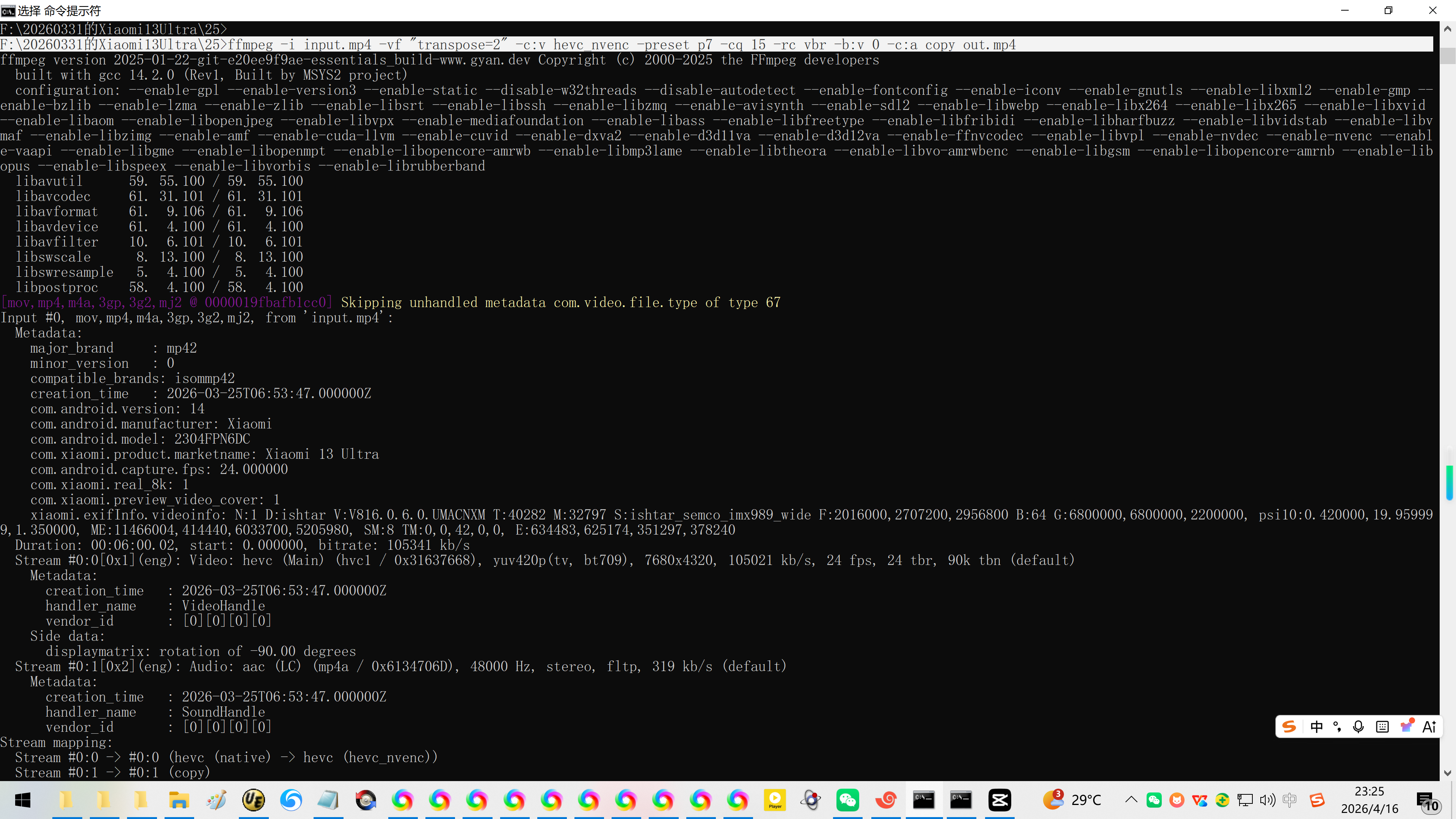Open the volume speaker control

[x=1267, y=800]
